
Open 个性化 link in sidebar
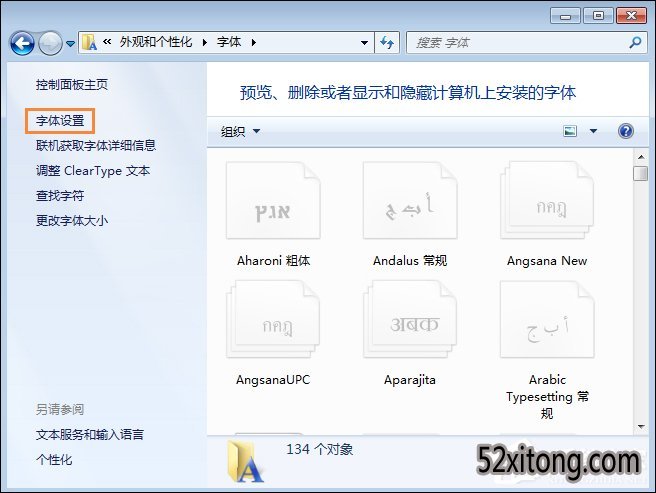point(54,460)
